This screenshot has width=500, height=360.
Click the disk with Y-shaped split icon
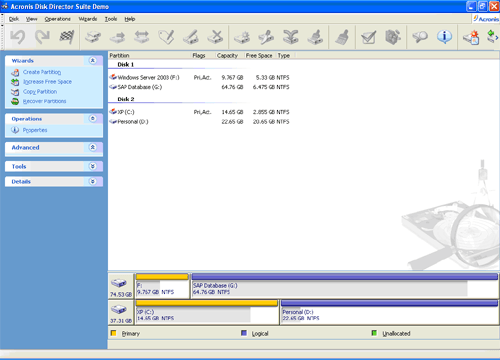click(291, 37)
